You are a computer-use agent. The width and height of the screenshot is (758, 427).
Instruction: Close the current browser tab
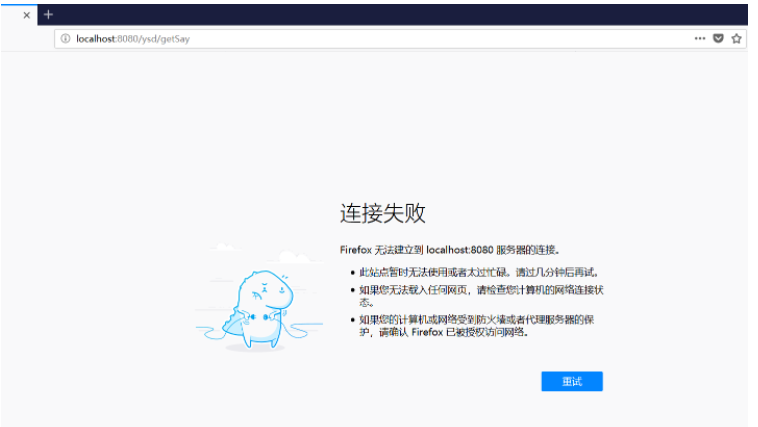(x=27, y=15)
